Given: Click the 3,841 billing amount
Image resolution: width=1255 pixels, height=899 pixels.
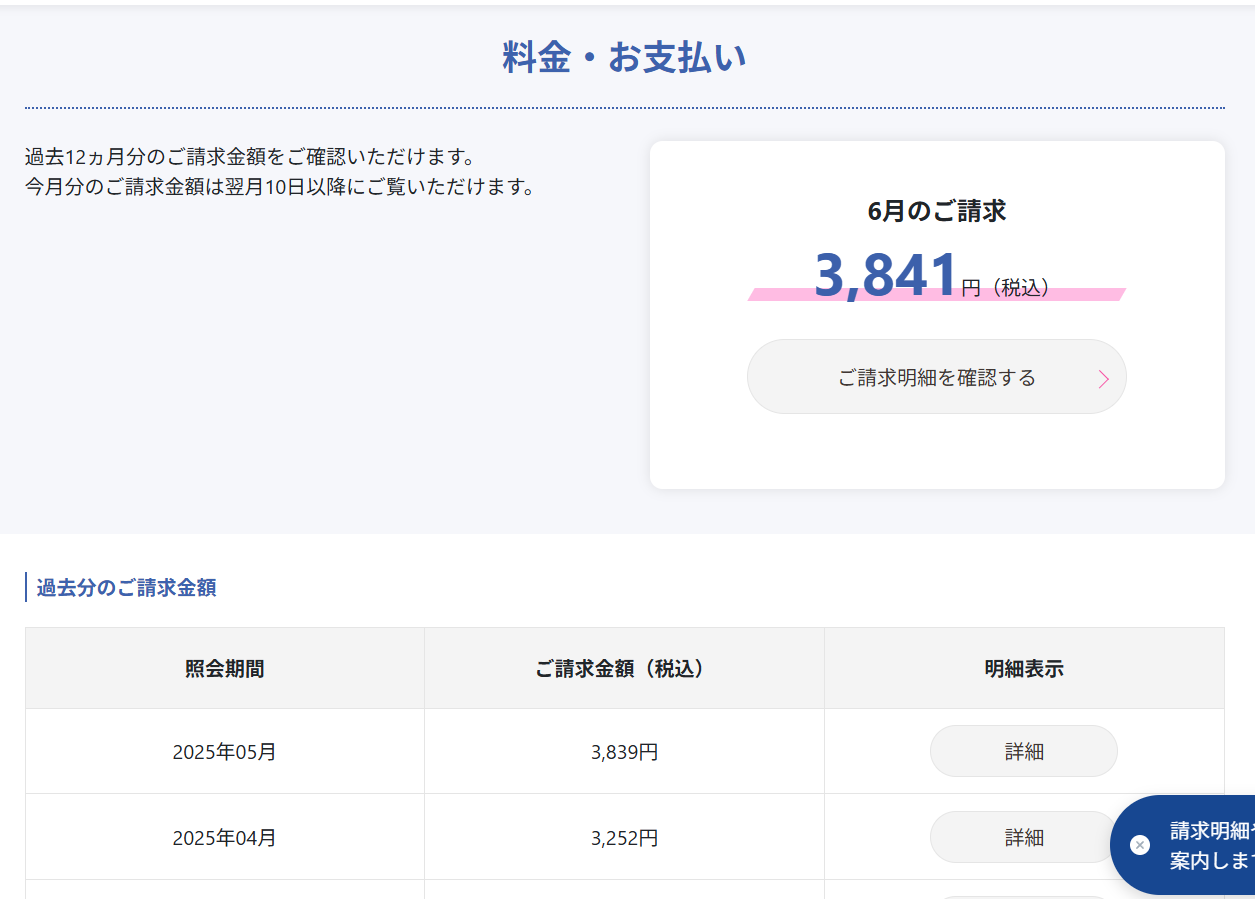Looking at the screenshot, I should click(886, 275).
